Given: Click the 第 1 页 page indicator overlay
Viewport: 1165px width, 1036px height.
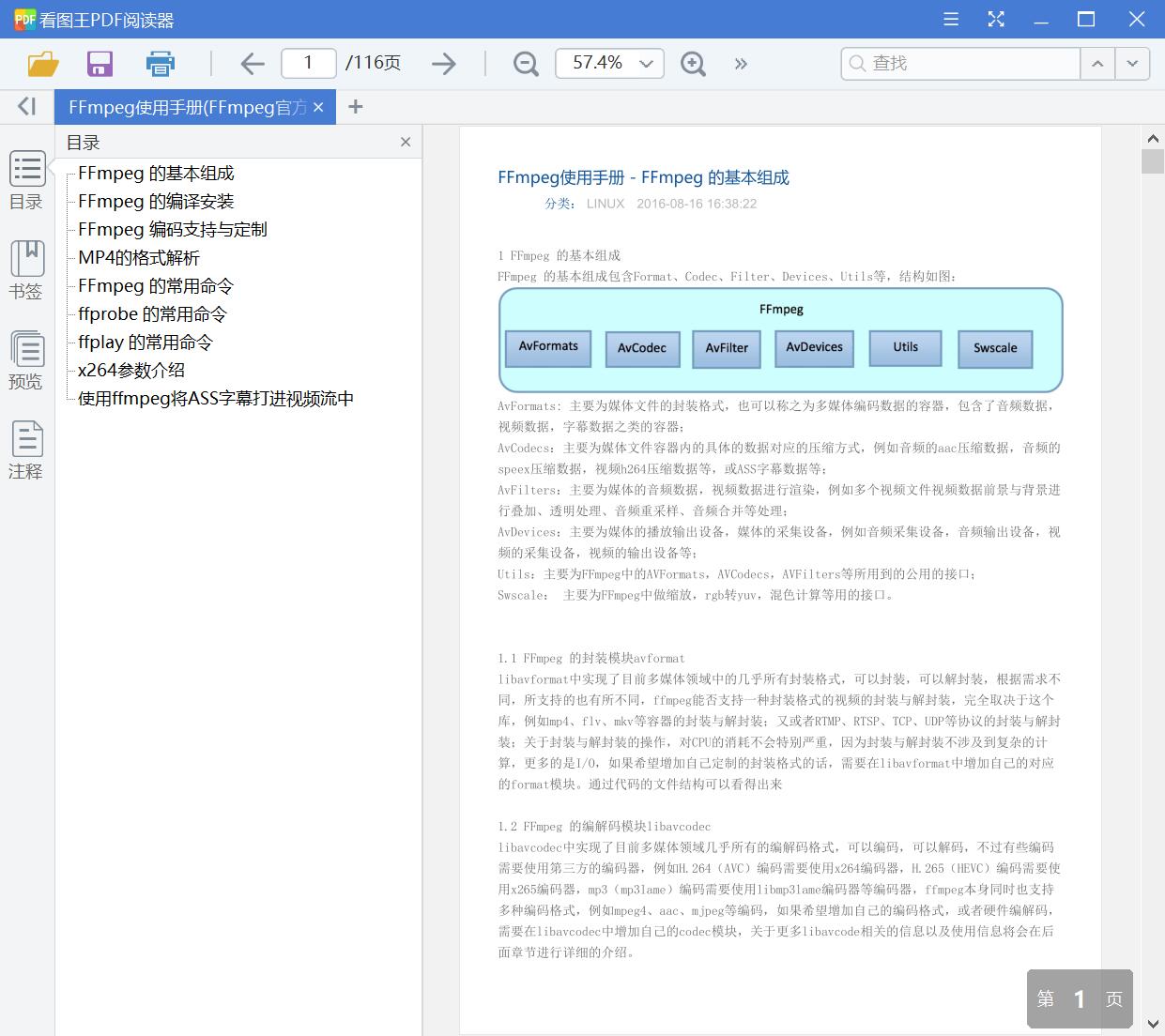Looking at the screenshot, I should click(x=1080, y=998).
